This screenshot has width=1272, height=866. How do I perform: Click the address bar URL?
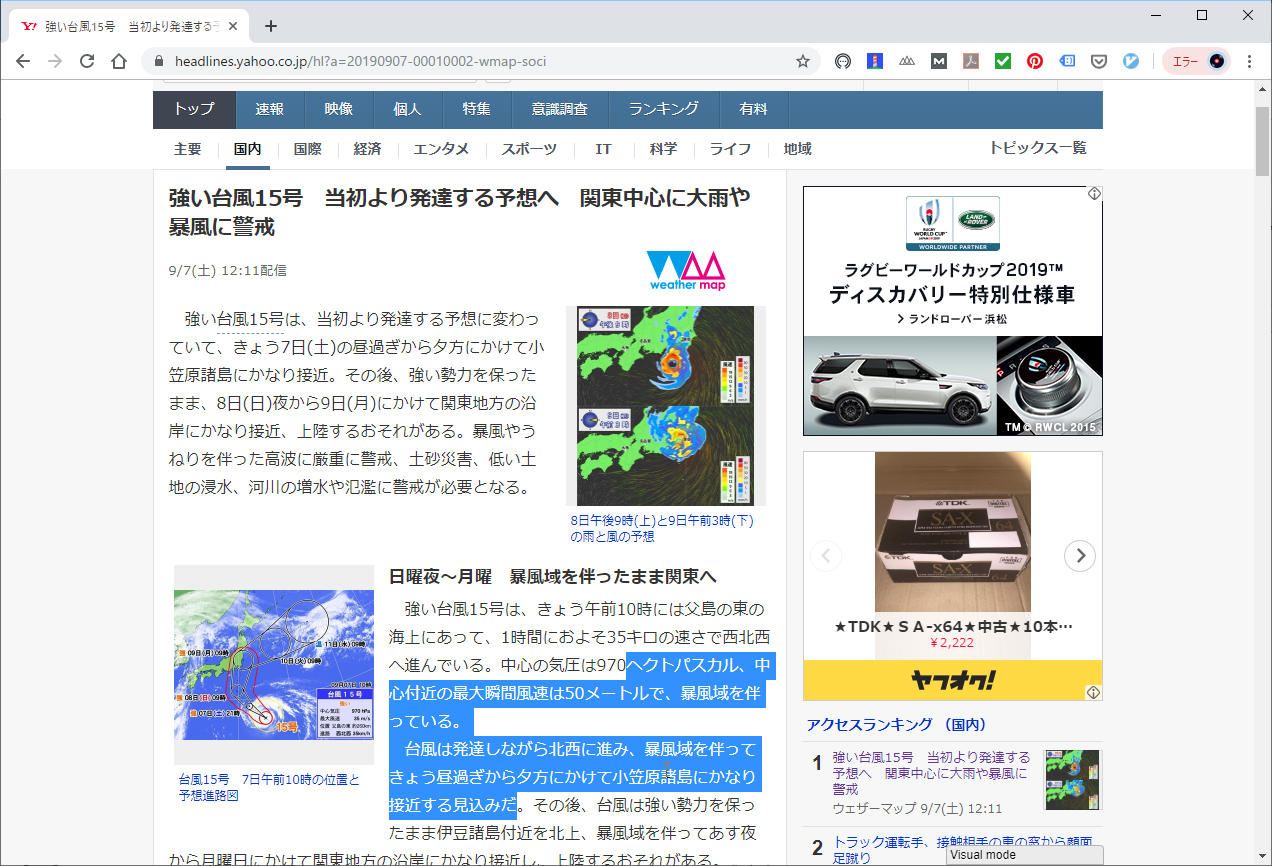point(360,61)
